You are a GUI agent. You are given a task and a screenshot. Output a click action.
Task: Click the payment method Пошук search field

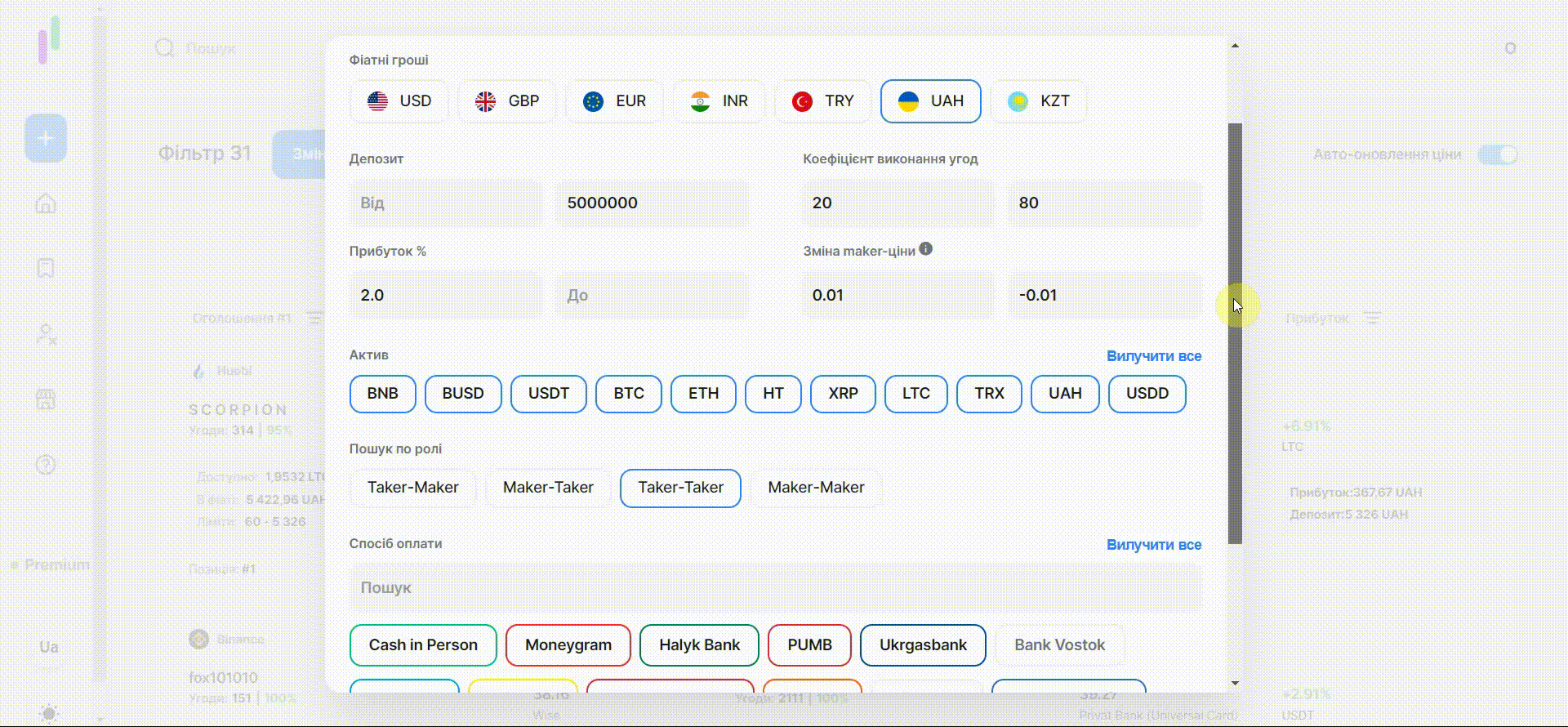pos(775,588)
